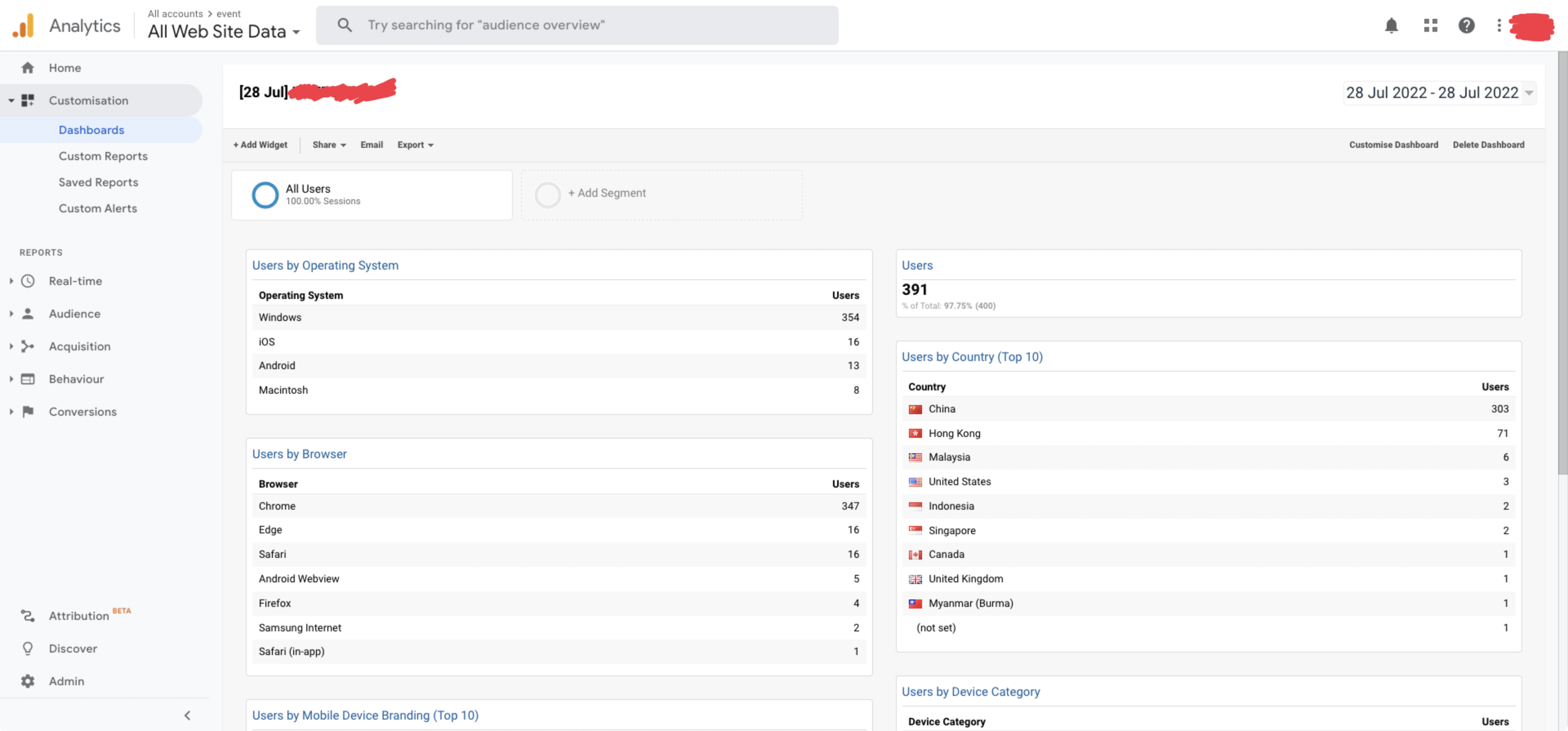The height and width of the screenshot is (731, 1568).
Task: Select the All Users segment radio
Action: (265, 194)
